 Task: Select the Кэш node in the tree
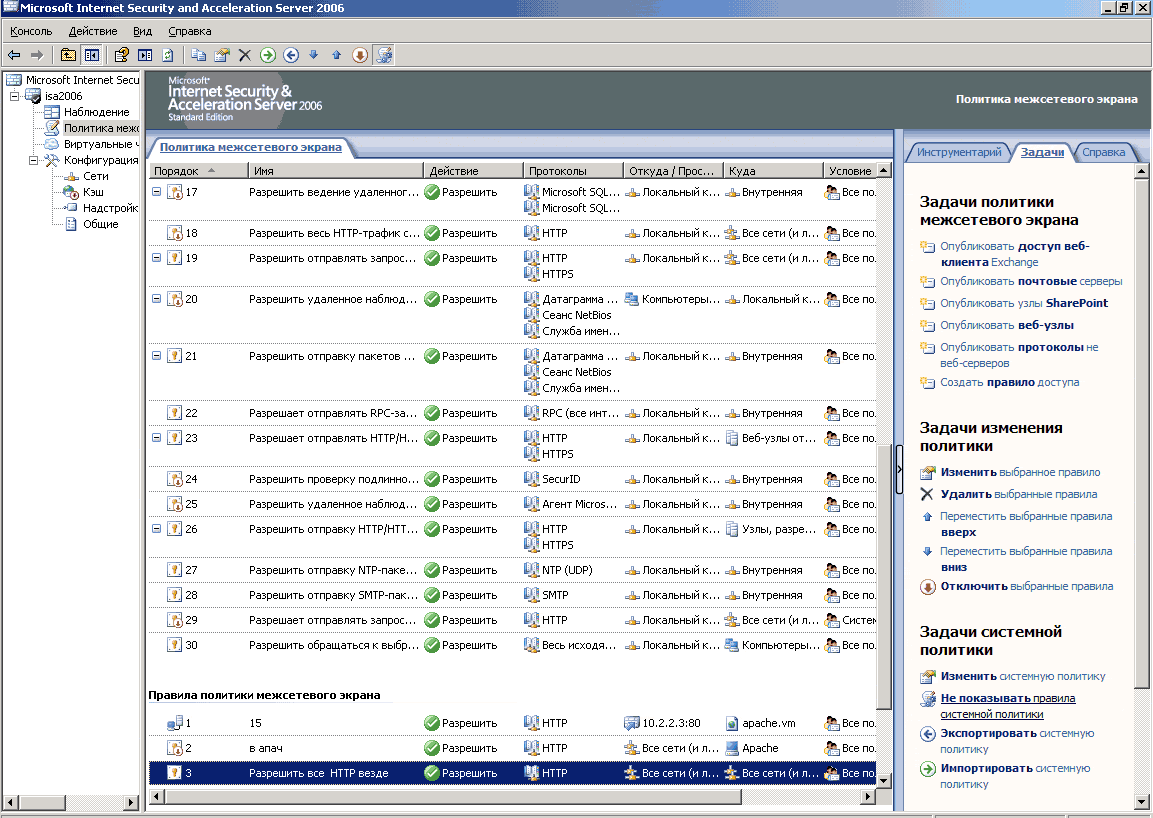coord(93,192)
